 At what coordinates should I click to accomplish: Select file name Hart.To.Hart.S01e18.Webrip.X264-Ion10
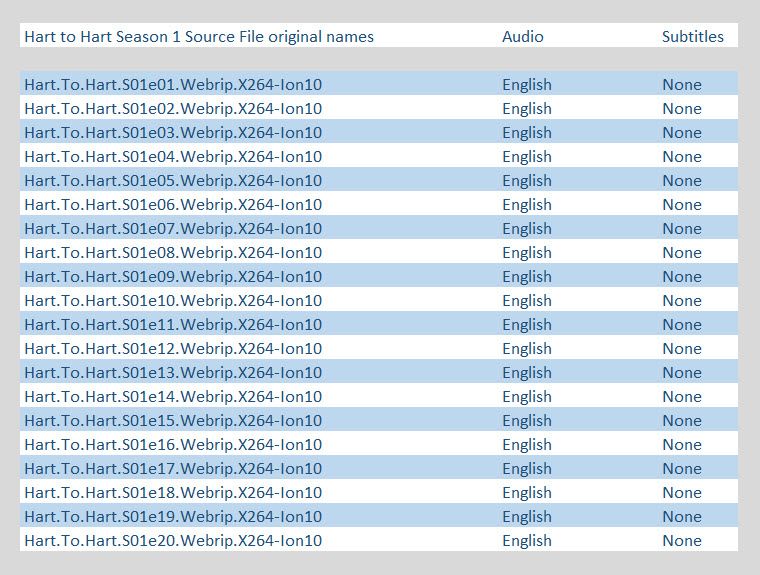[x=173, y=493]
